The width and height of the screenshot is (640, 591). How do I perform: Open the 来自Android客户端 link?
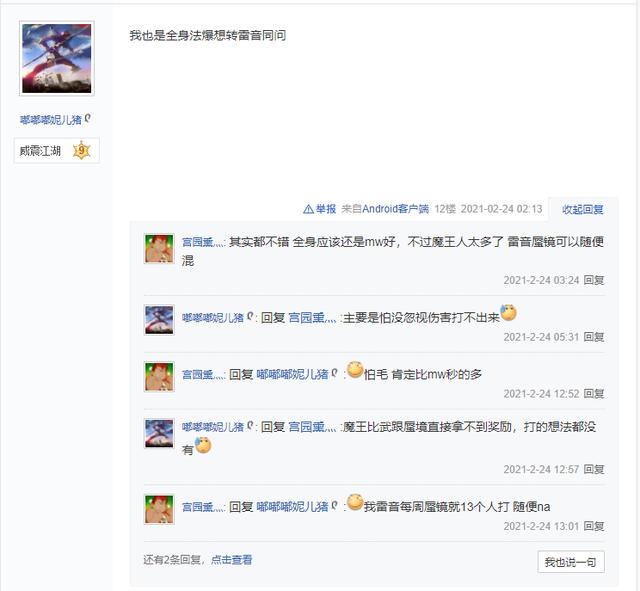coord(385,209)
